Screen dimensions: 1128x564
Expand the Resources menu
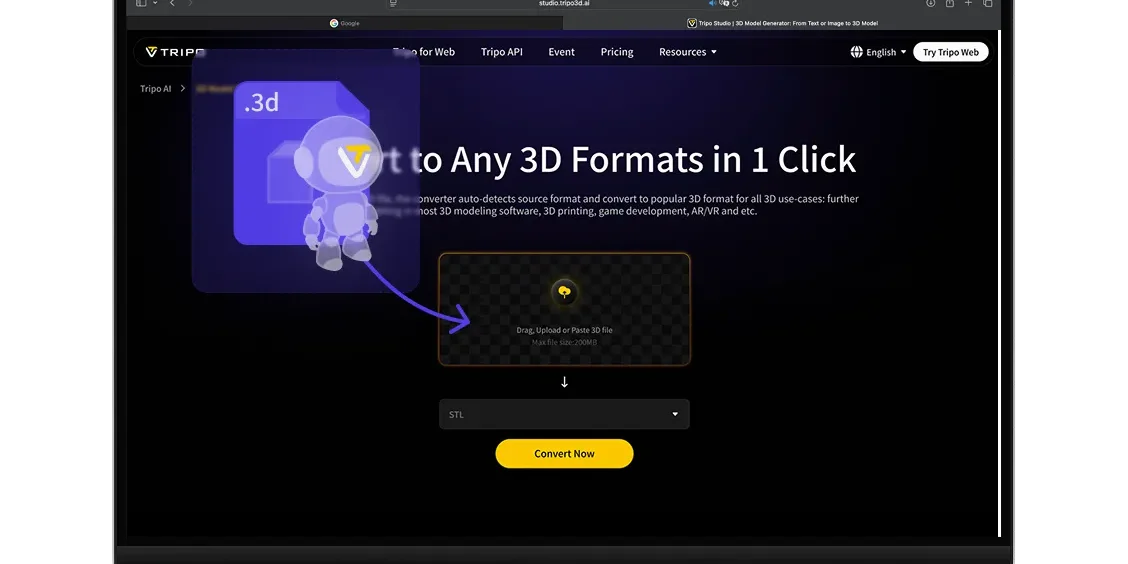(688, 52)
